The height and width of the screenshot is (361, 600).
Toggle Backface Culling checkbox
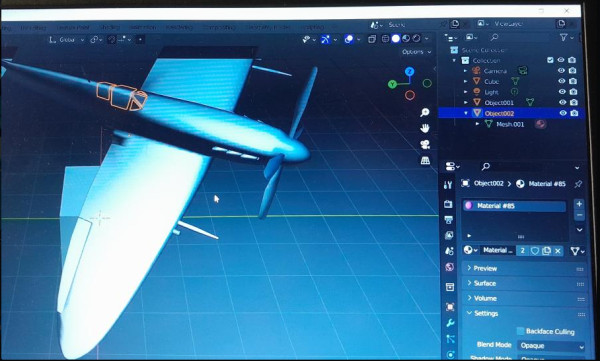coord(520,331)
